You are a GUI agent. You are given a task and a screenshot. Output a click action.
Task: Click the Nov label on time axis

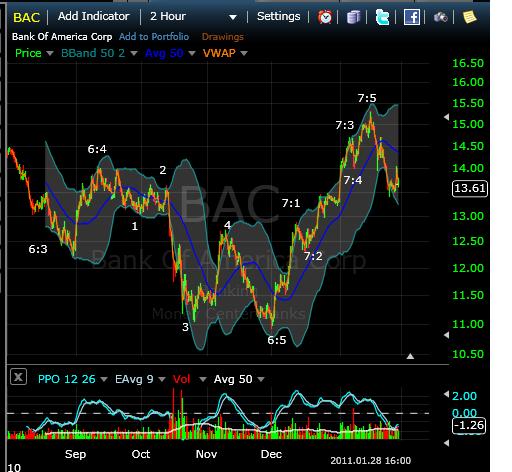[x=206, y=454]
